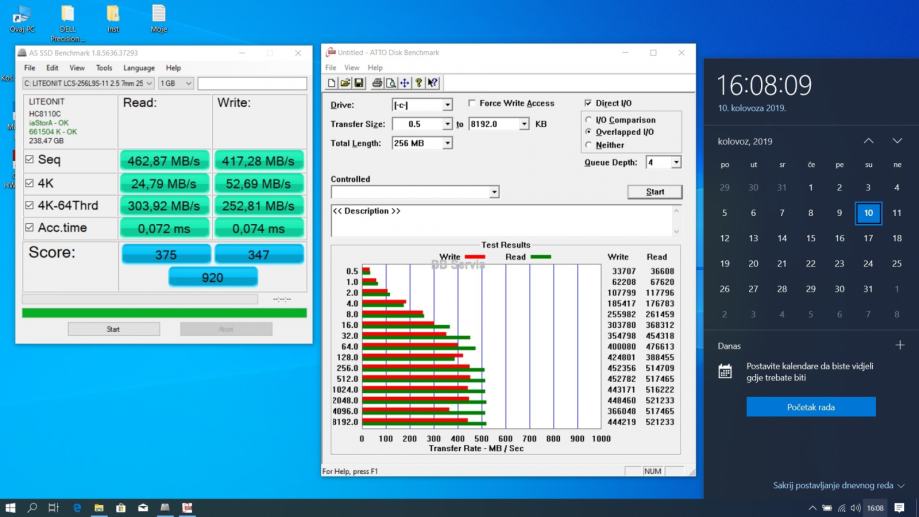Open Task View on the taskbar
The width and height of the screenshot is (919, 517).
coord(54,508)
